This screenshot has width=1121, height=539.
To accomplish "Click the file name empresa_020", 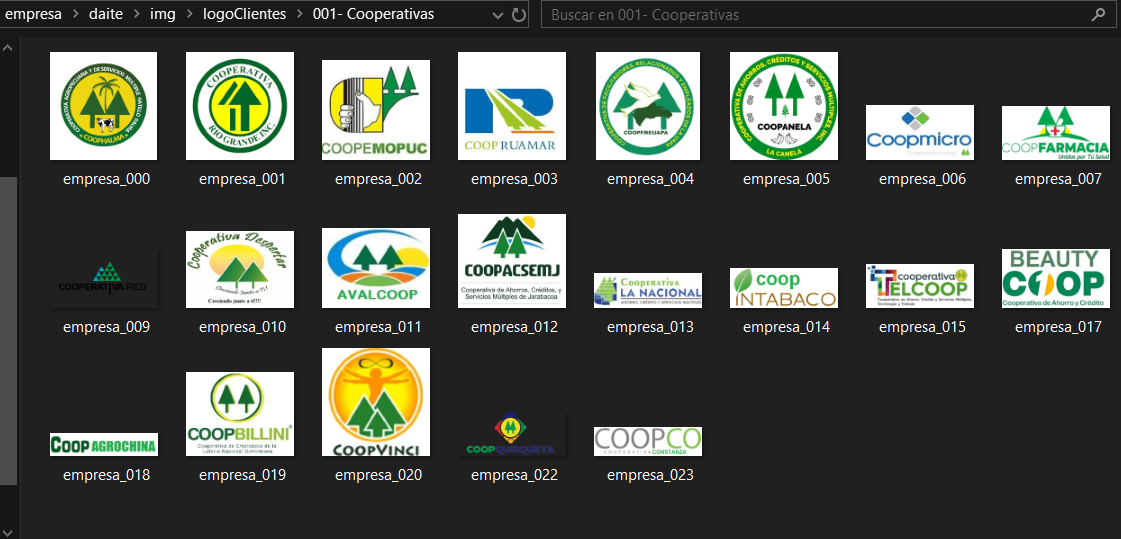I will pyautogui.click(x=379, y=475).
